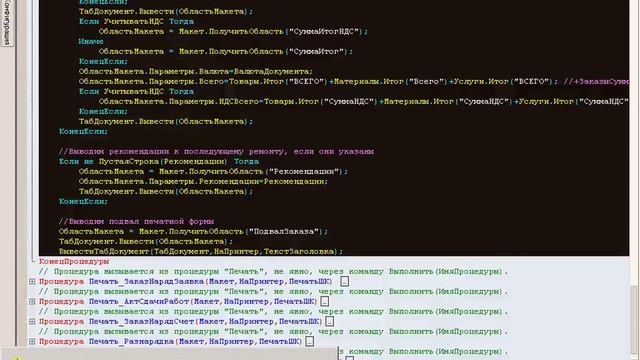
Task: Open collapsed ellipsis box after Печать_Разнарядка
Action: click(309, 342)
